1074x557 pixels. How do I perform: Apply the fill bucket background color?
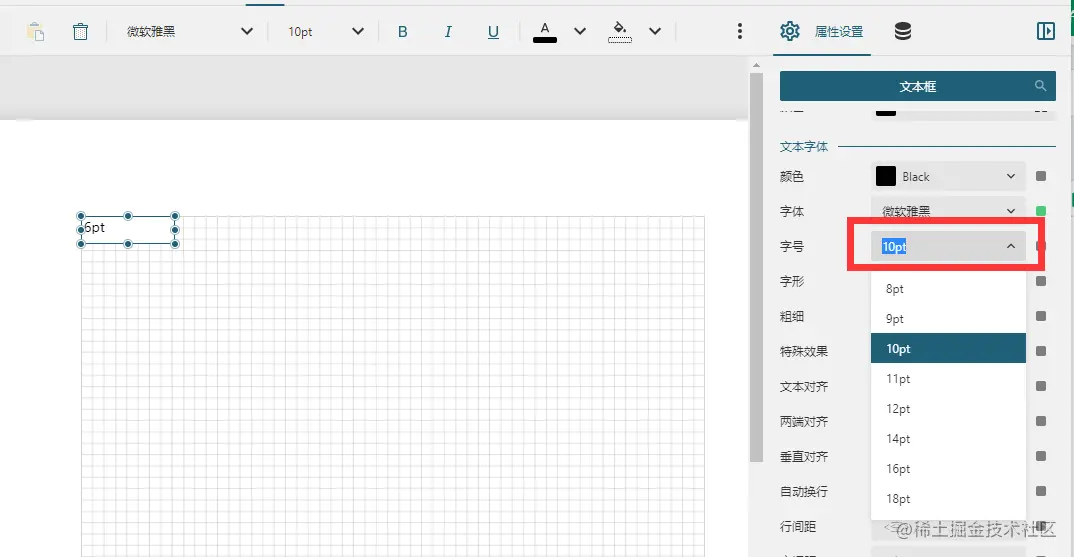619,32
